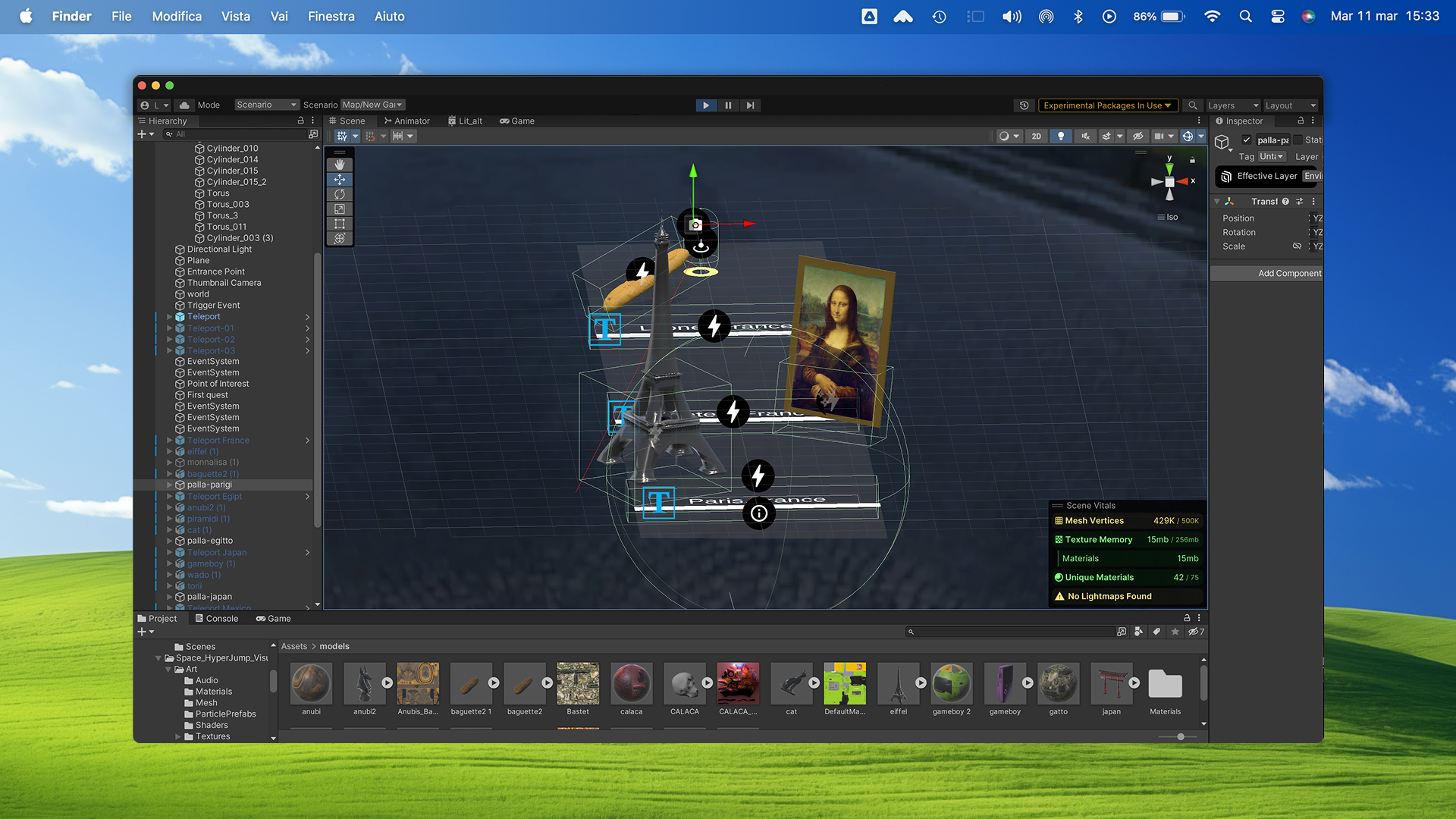Click the Play button

click(x=706, y=105)
